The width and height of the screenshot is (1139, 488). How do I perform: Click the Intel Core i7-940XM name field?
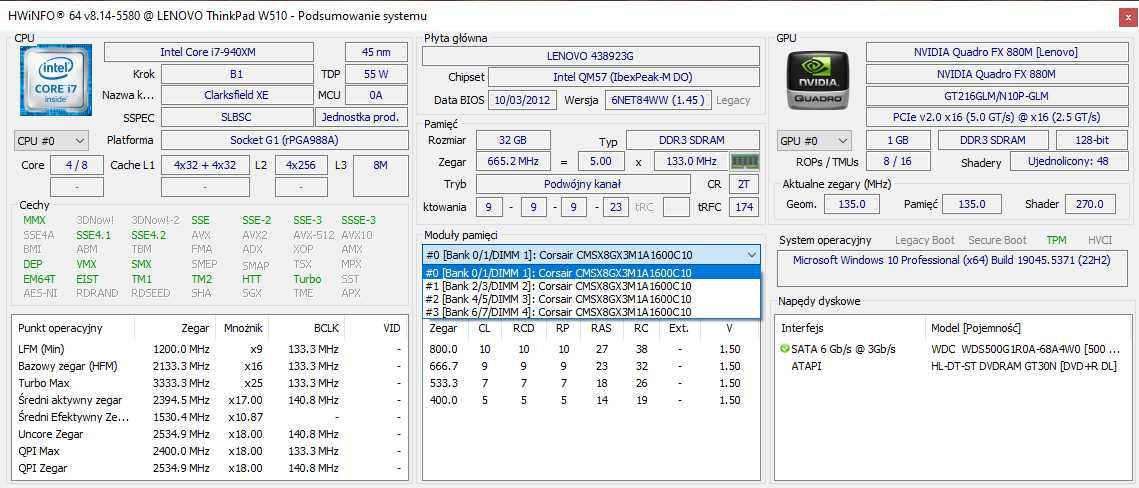[208, 52]
